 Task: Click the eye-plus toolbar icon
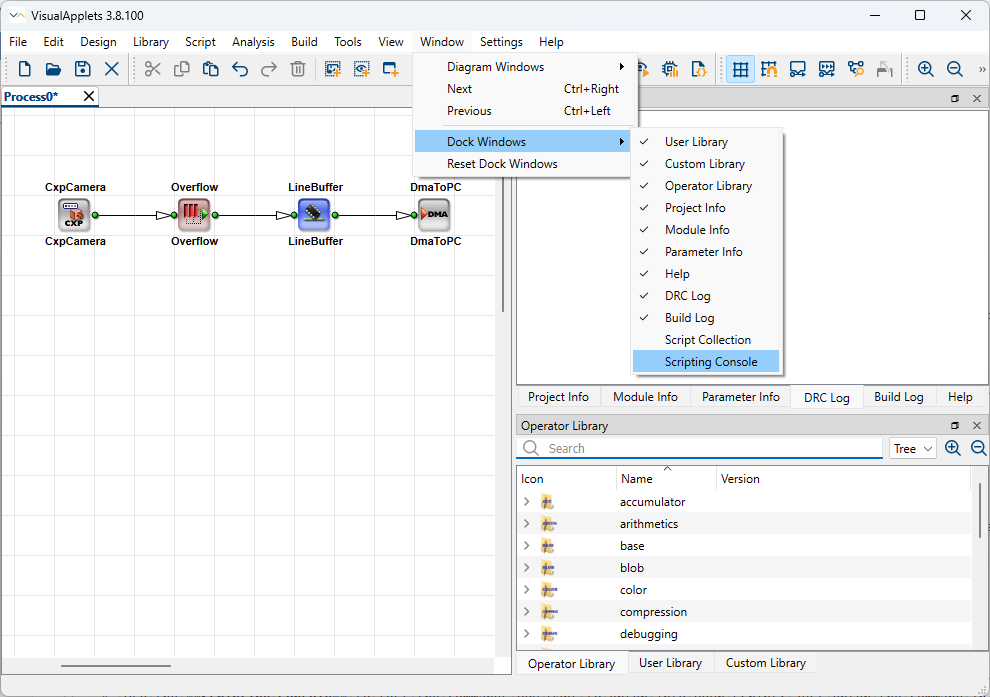pos(362,69)
